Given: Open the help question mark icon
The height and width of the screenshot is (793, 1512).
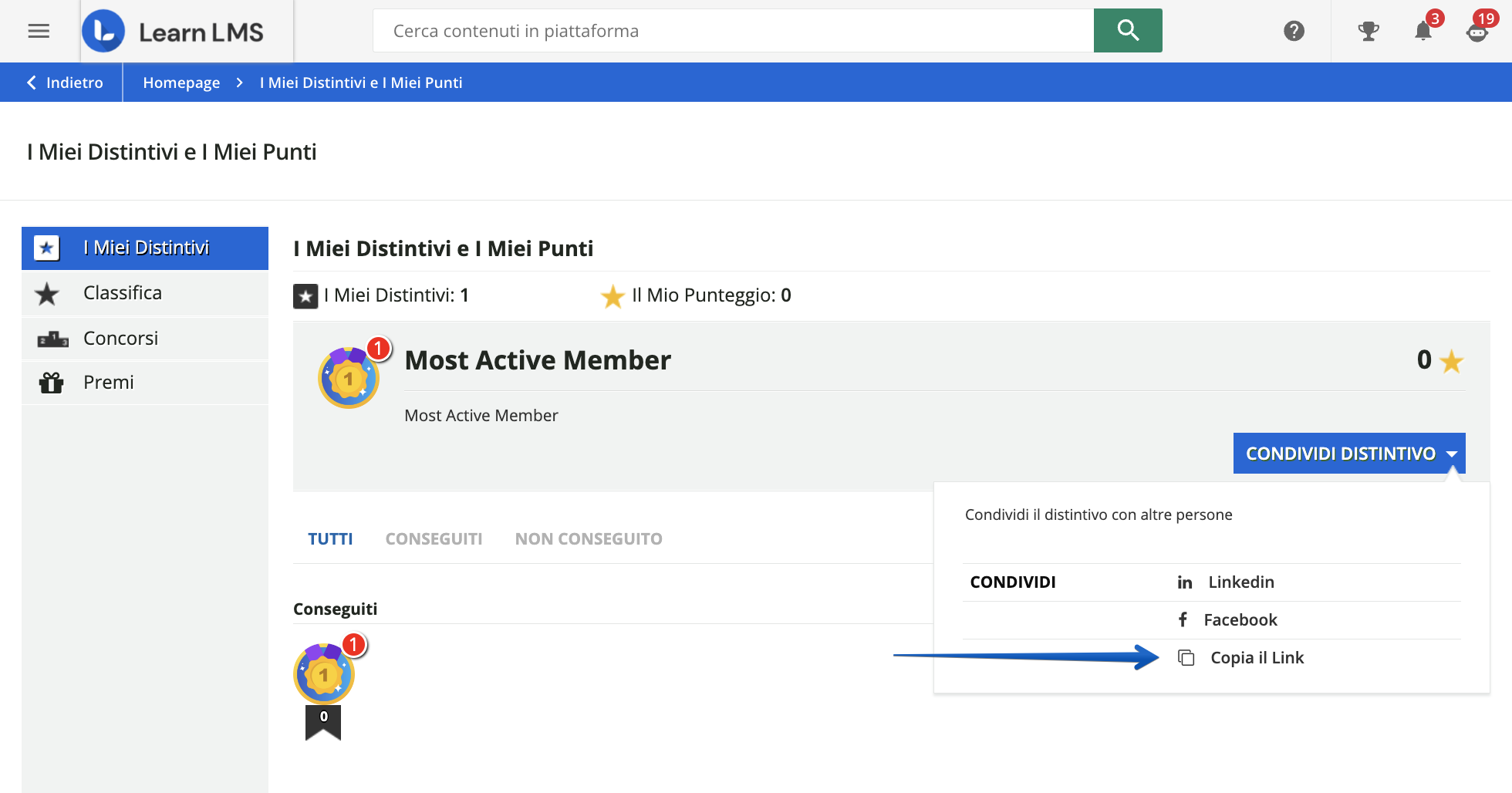Looking at the screenshot, I should 1294,31.
